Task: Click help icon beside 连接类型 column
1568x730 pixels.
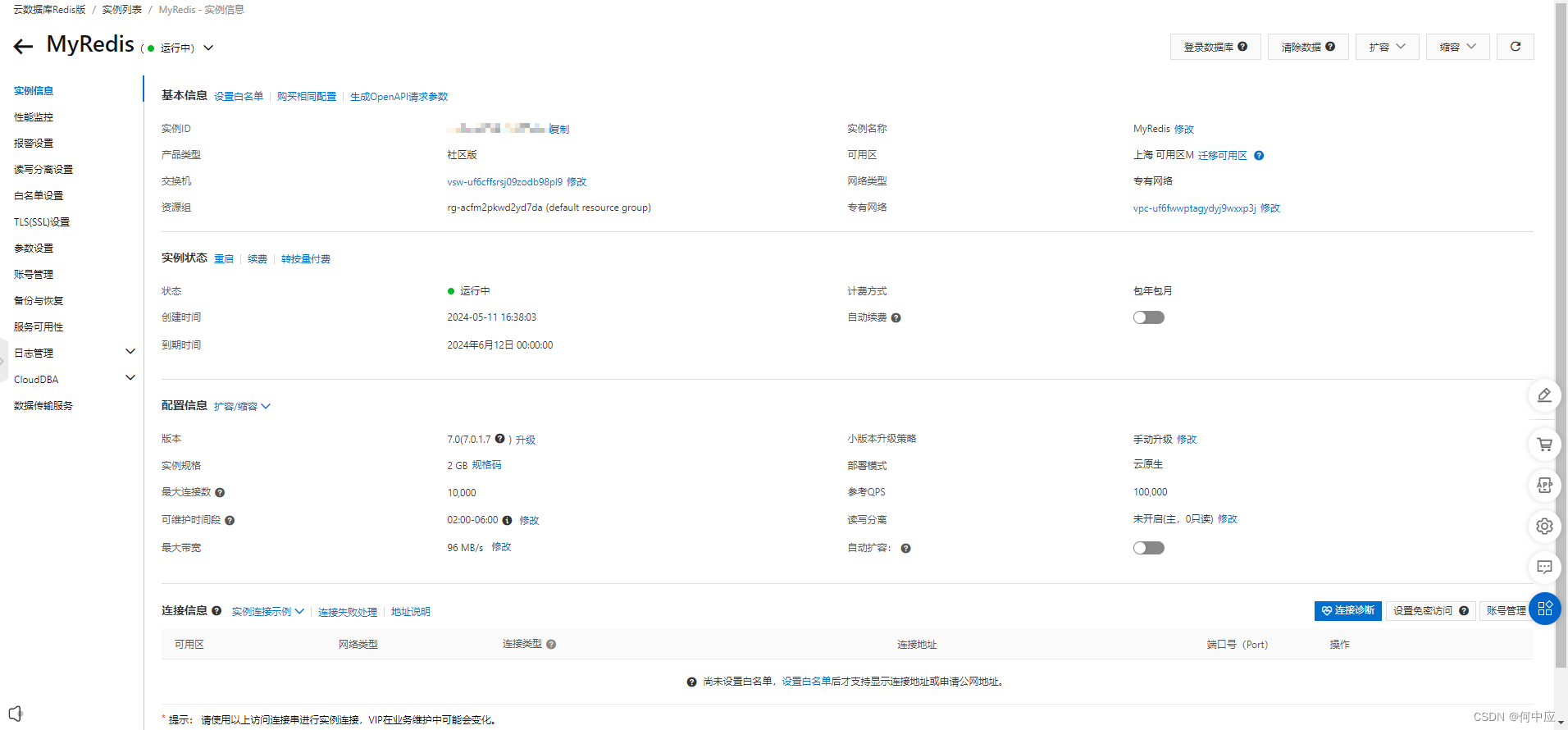Action: click(x=551, y=645)
